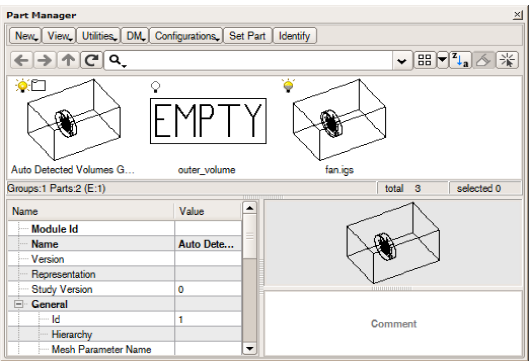
Task: Select the fan.igs part thumbnail
Action: pyautogui.click(x=339, y=120)
